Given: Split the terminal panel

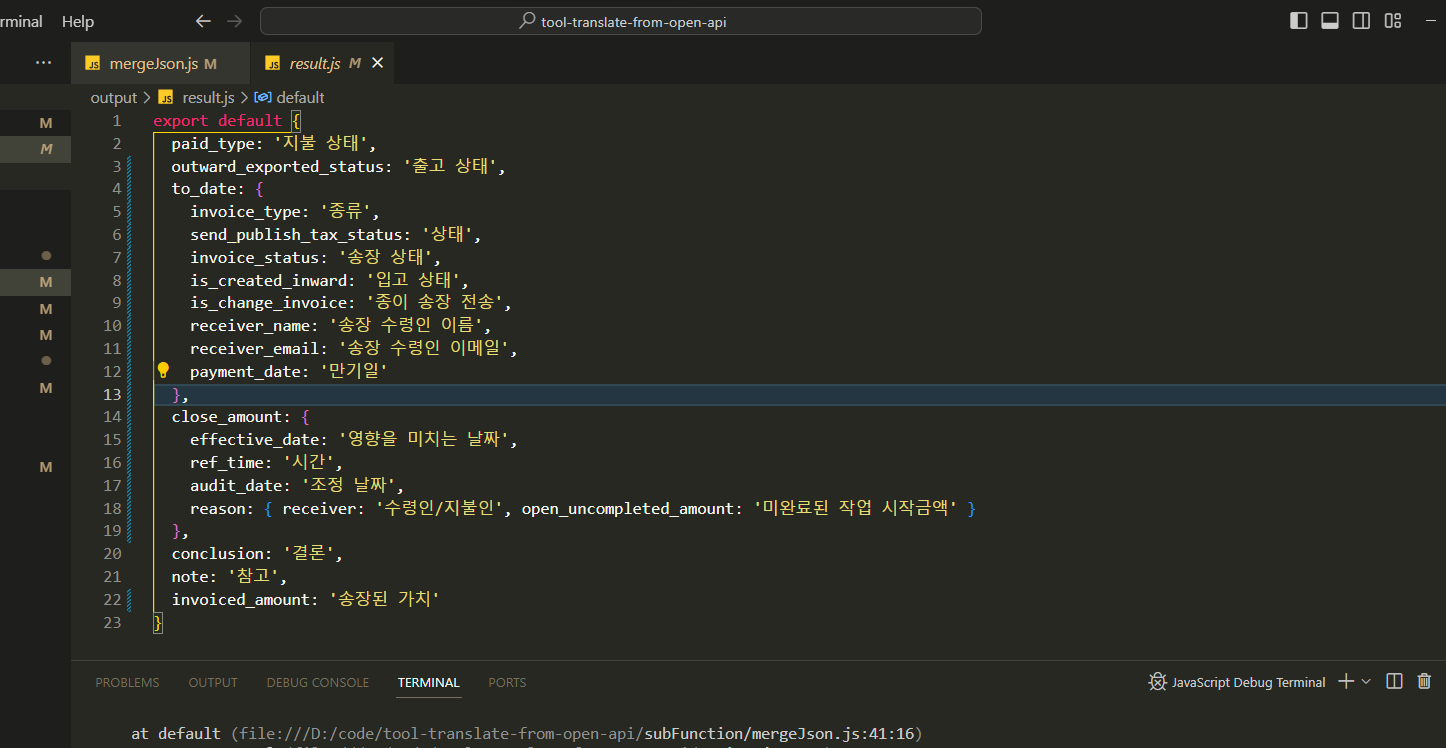Looking at the screenshot, I should click(1394, 681).
